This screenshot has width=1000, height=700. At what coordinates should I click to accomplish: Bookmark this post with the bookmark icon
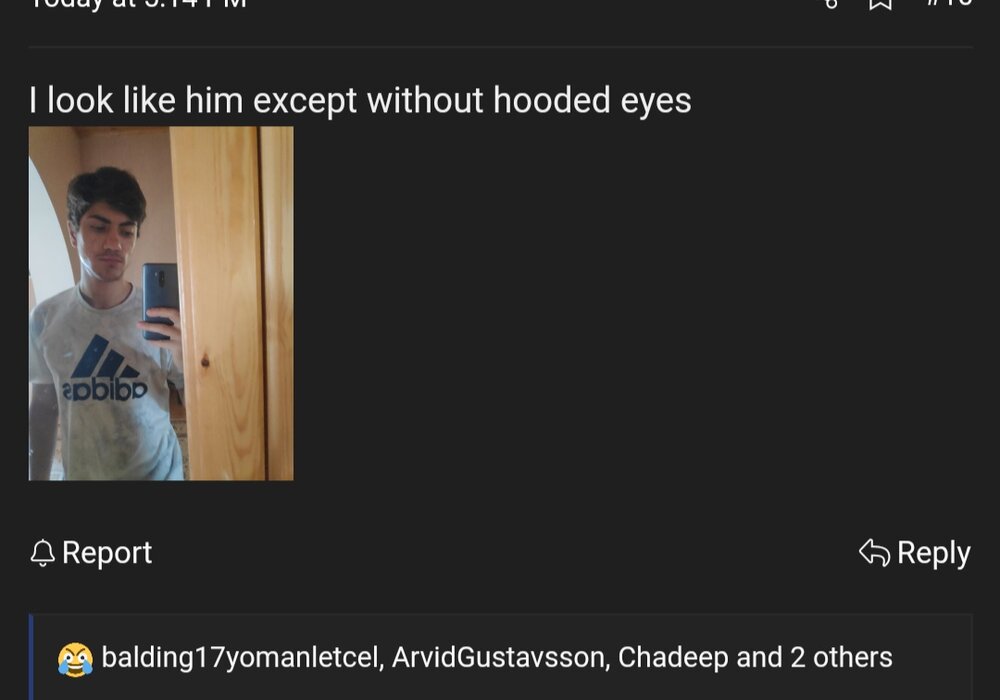pyautogui.click(x=881, y=3)
